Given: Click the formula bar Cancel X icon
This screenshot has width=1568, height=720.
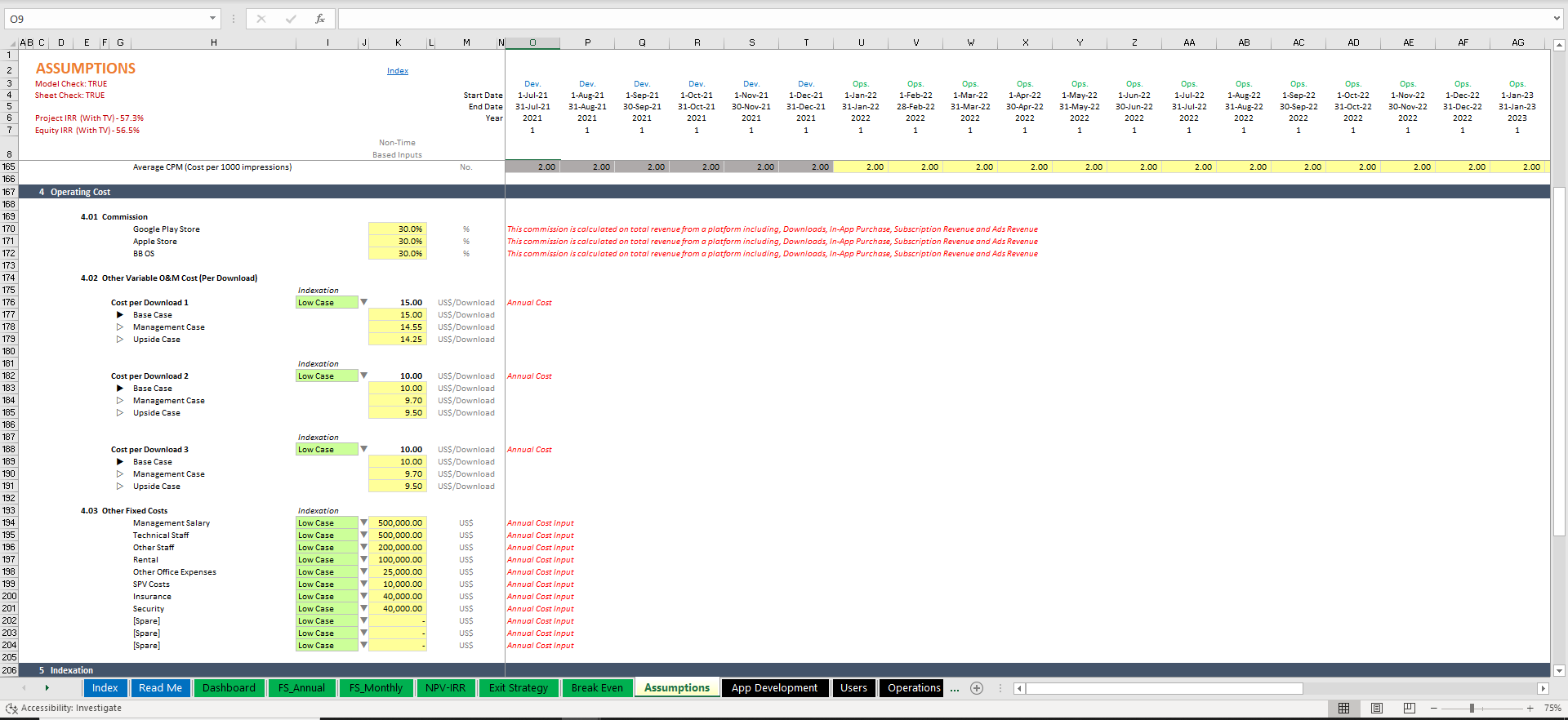Looking at the screenshot, I should click(x=261, y=19).
